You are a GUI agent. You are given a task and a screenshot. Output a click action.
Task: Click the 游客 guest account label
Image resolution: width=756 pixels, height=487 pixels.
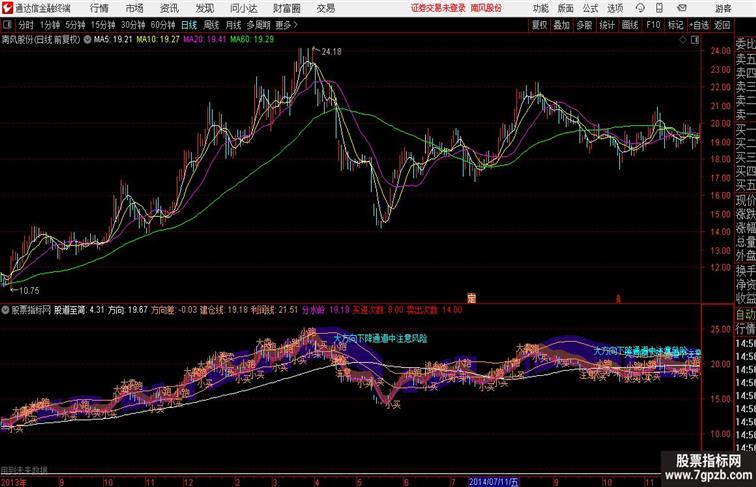pyautogui.click(x=723, y=8)
